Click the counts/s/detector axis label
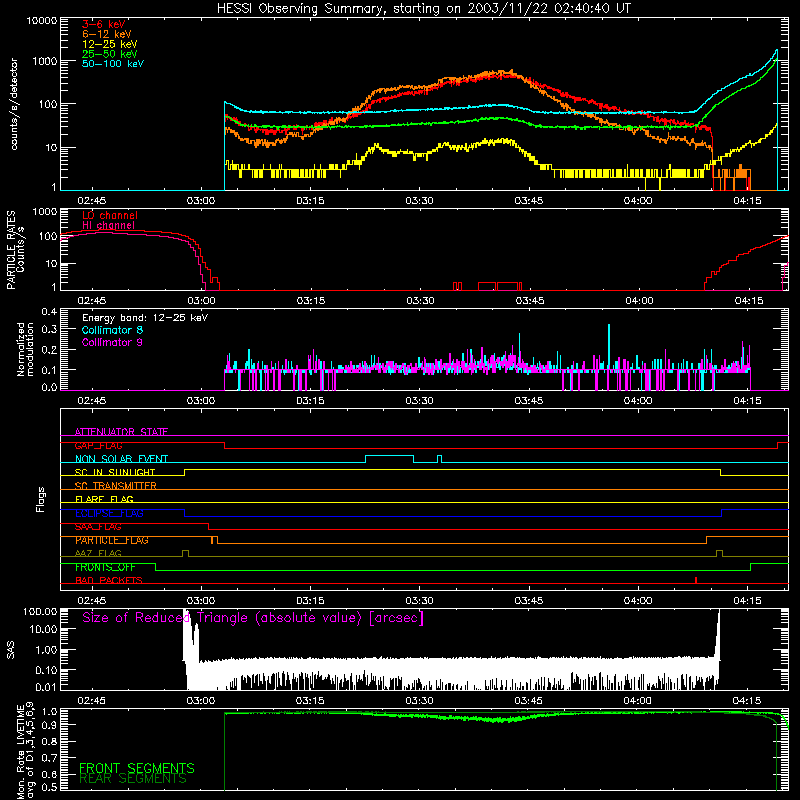This screenshot has width=800, height=800. [14, 104]
